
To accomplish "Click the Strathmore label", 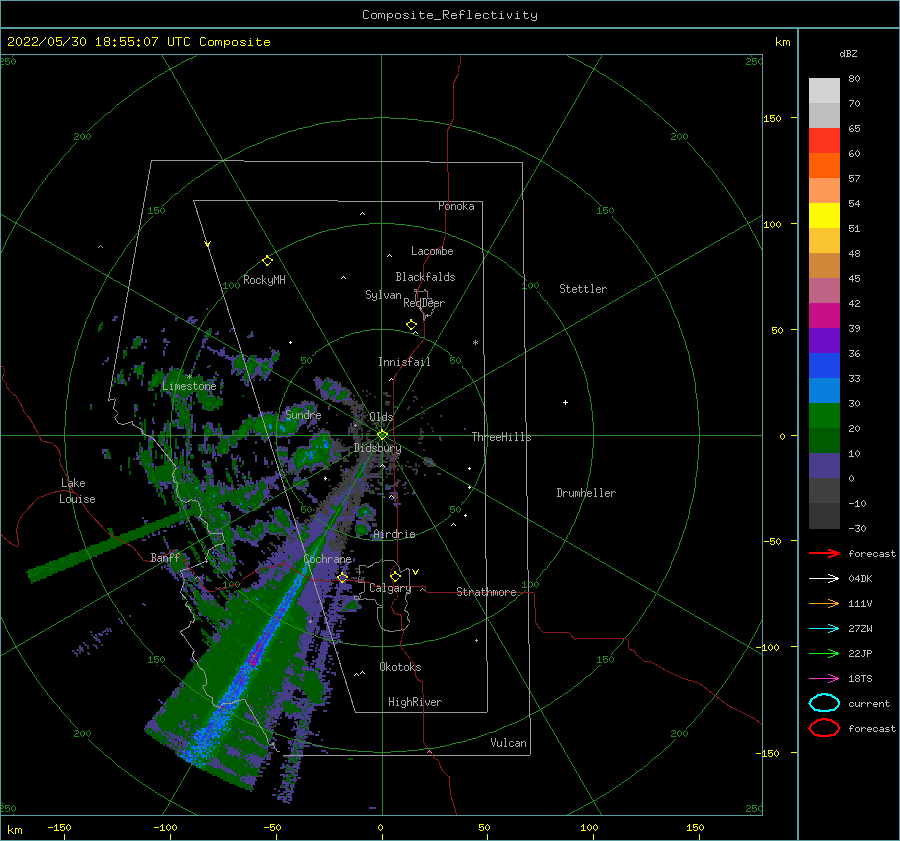I will 486,592.
